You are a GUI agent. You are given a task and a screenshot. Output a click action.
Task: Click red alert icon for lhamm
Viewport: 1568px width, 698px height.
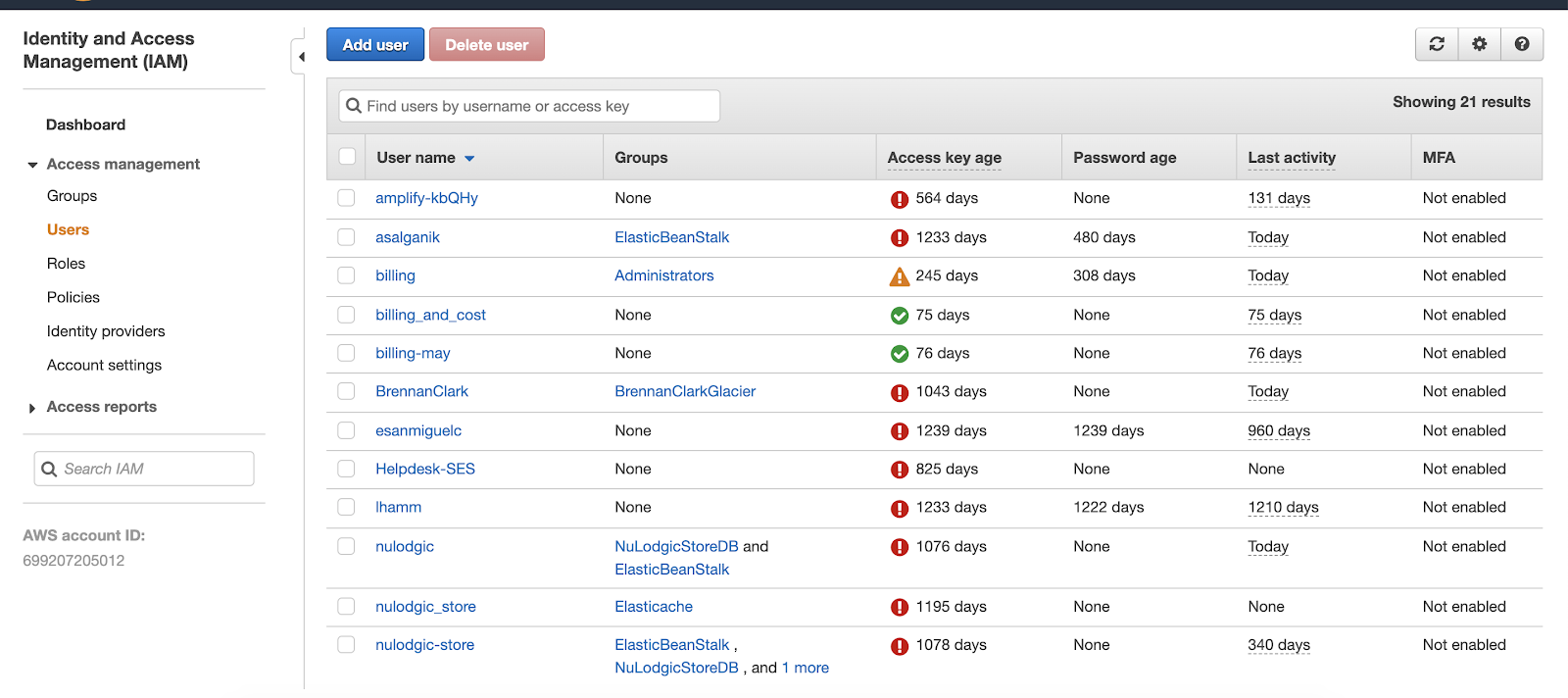(900, 508)
